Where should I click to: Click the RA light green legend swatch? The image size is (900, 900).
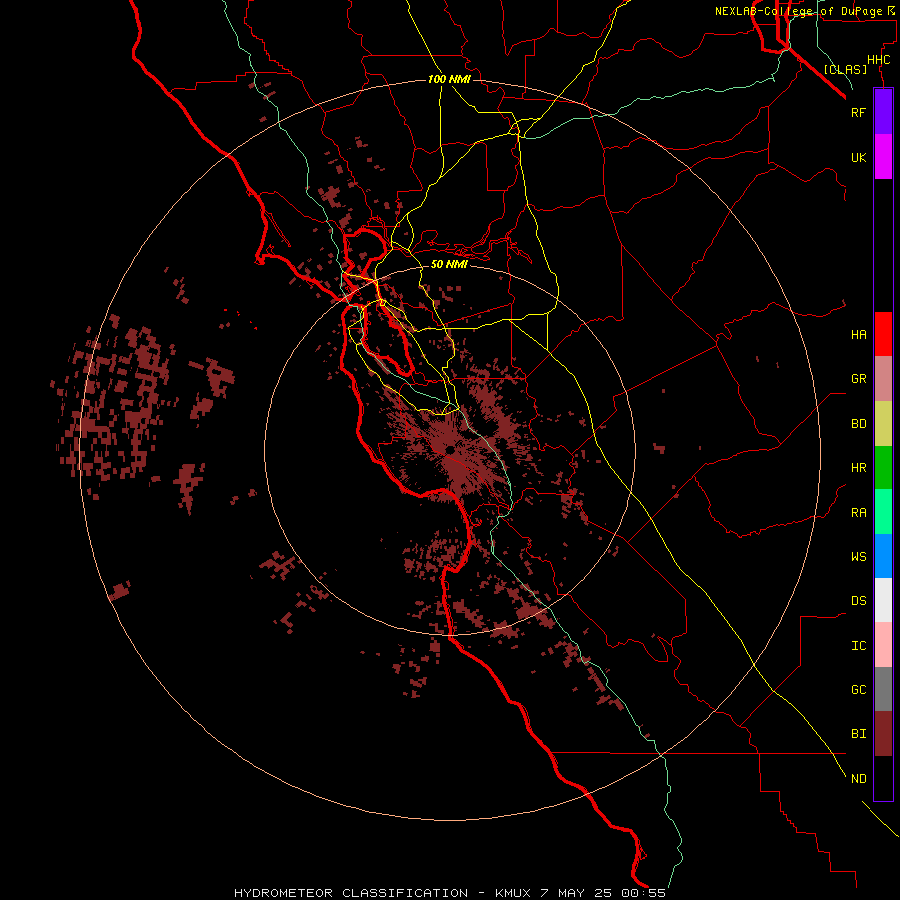coord(883,512)
